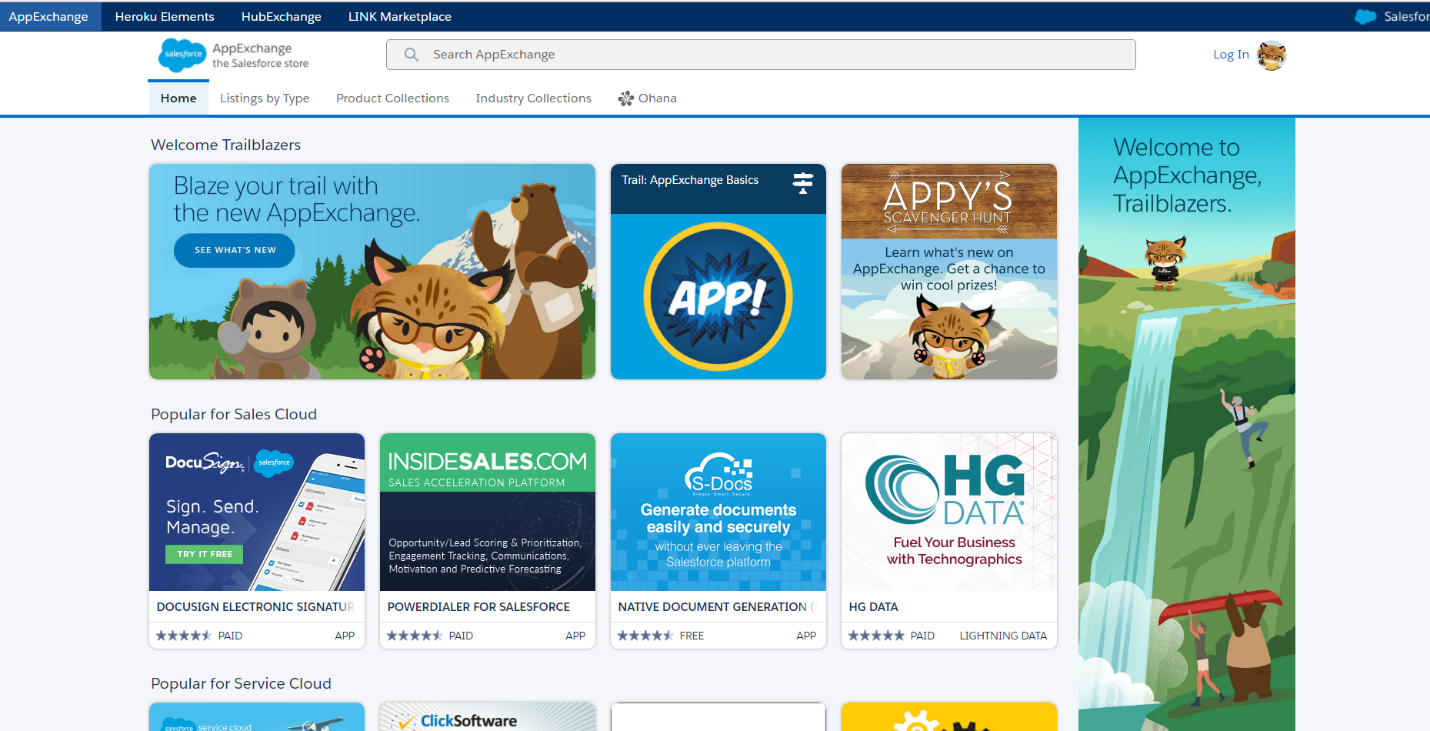Viewport: 1430px width, 731px height.
Task: Click the APP label on the PowerDialer card
Action: (x=576, y=636)
